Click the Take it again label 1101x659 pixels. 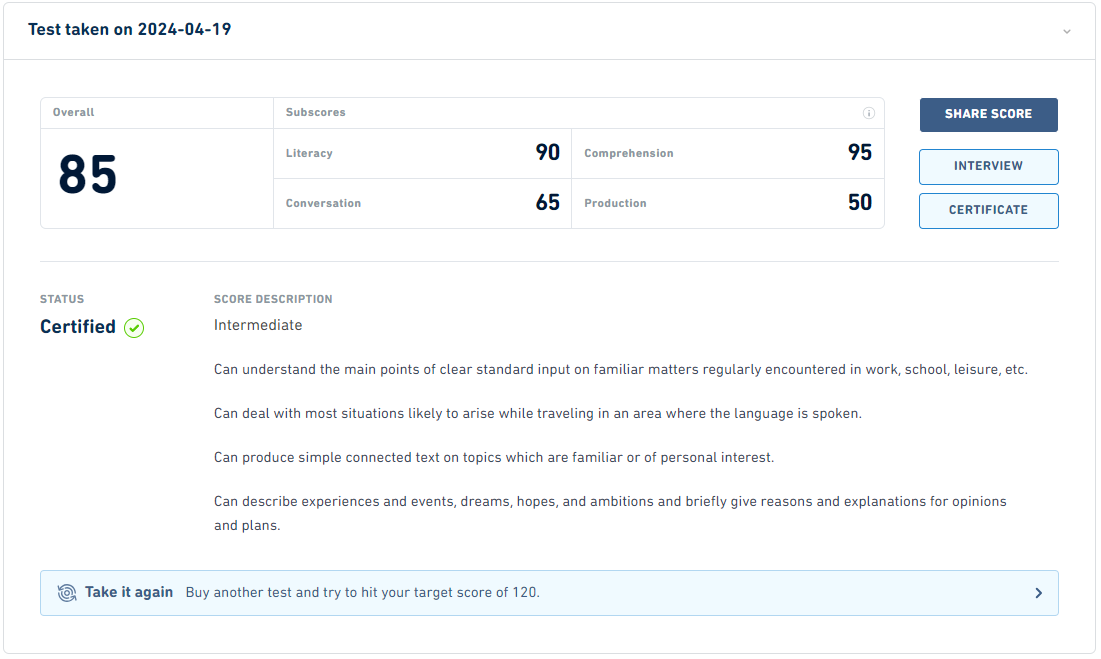pyautogui.click(x=128, y=592)
